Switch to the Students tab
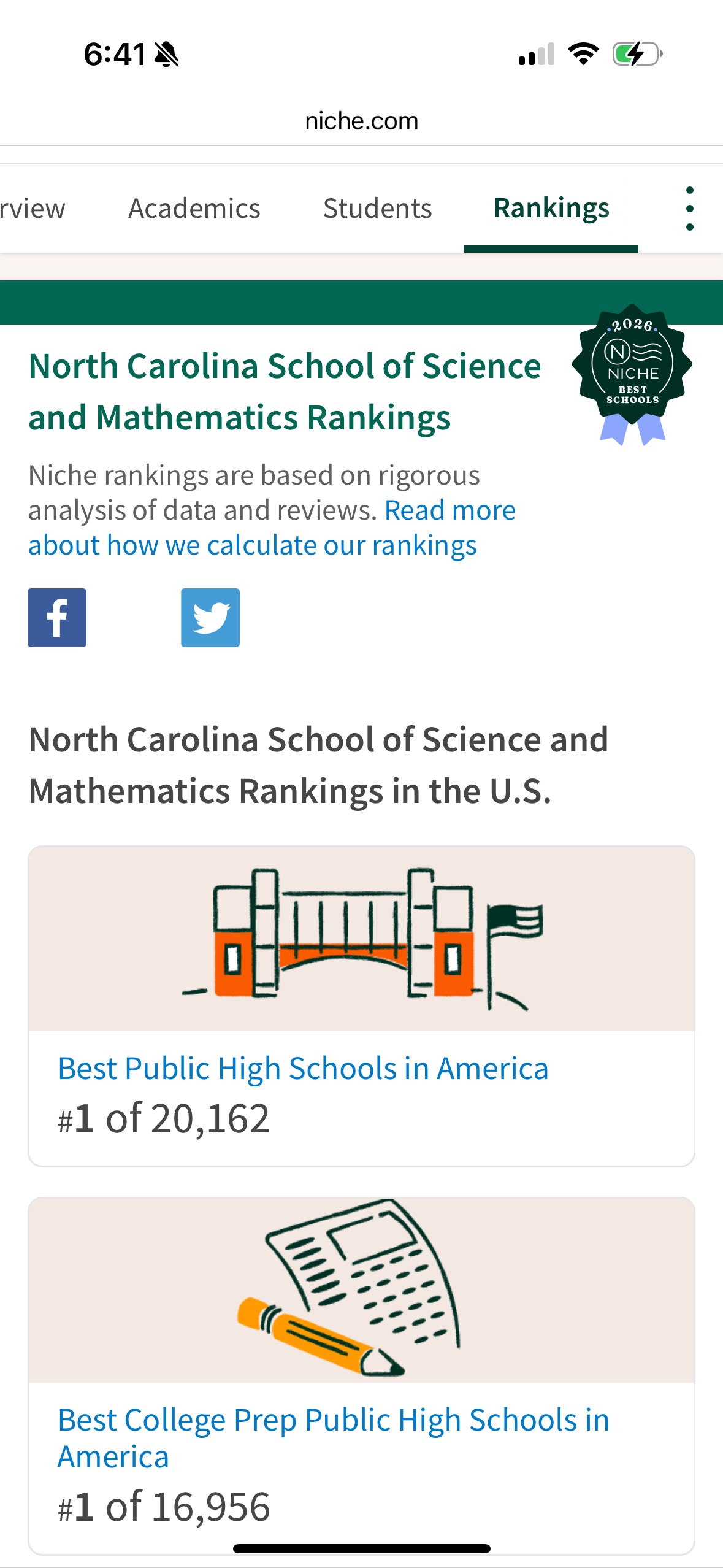The image size is (723, 1568). 378,209
